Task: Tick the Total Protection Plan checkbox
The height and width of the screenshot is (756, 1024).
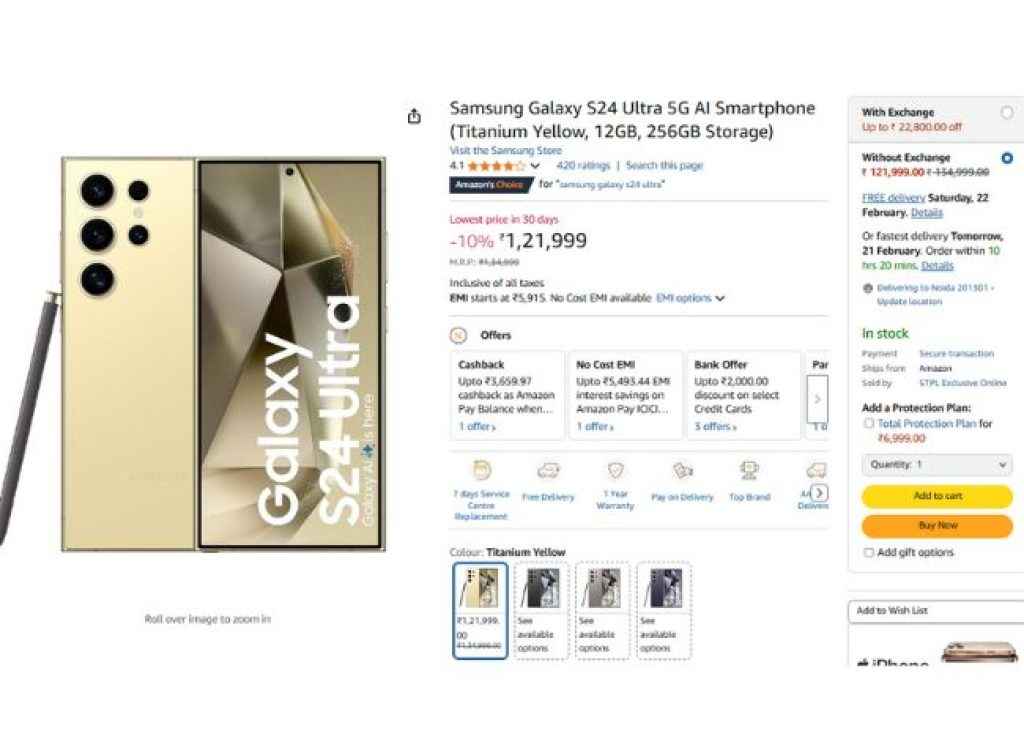Action: [x=868, y=424]
